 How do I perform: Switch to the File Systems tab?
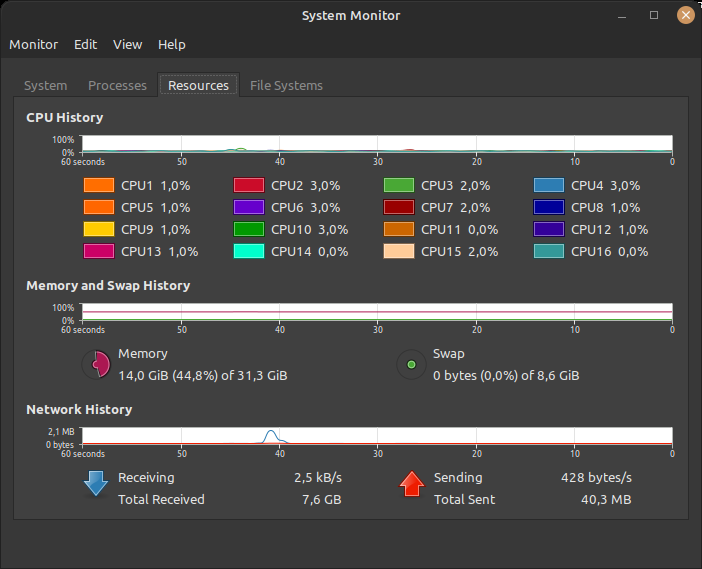pos(286,86)
